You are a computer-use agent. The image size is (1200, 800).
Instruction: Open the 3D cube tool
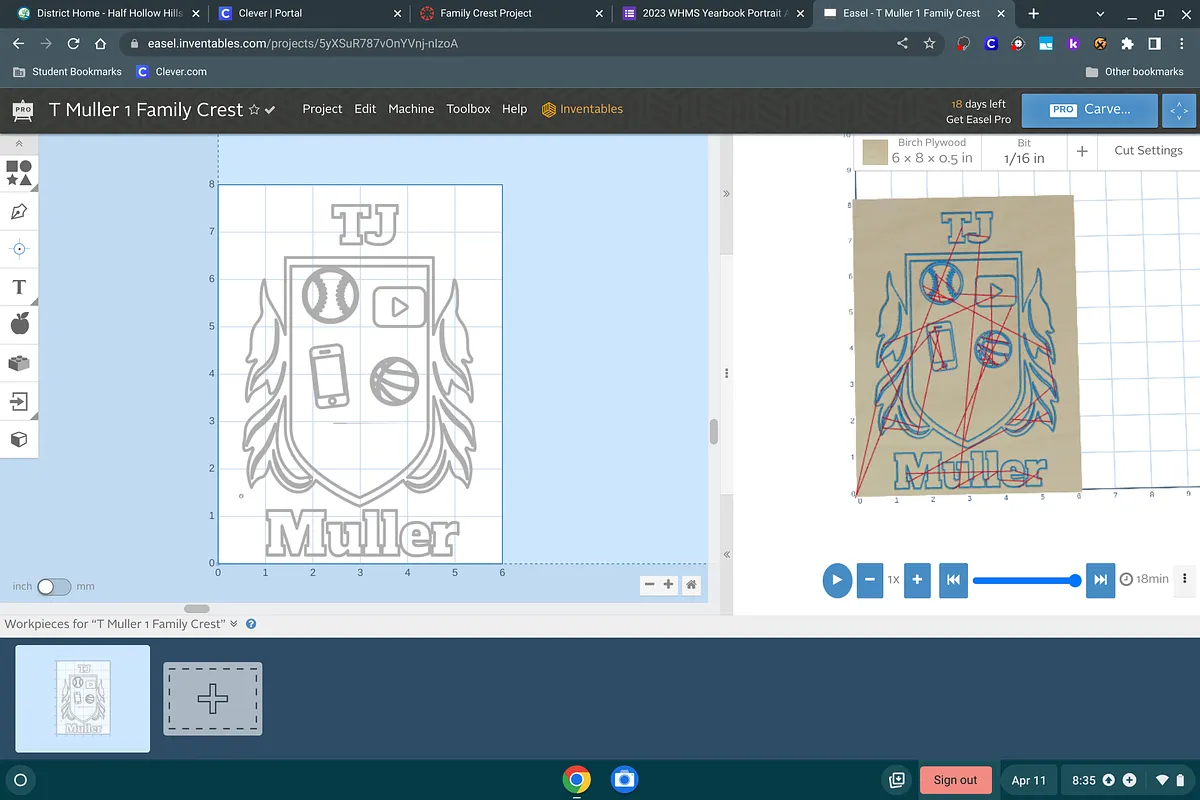click(19, 439)
